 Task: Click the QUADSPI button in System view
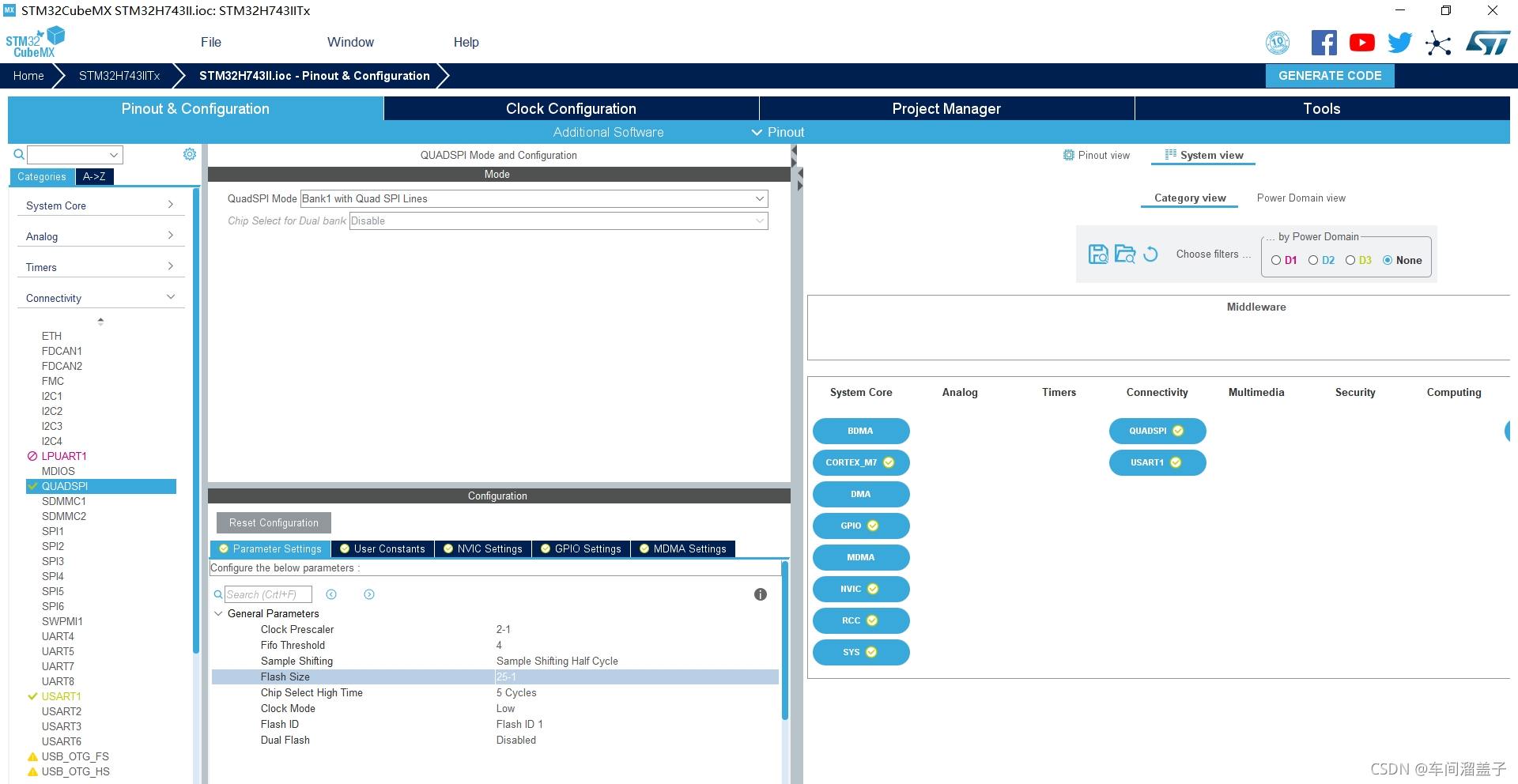pyautogui.click(x=1157, y=431)
